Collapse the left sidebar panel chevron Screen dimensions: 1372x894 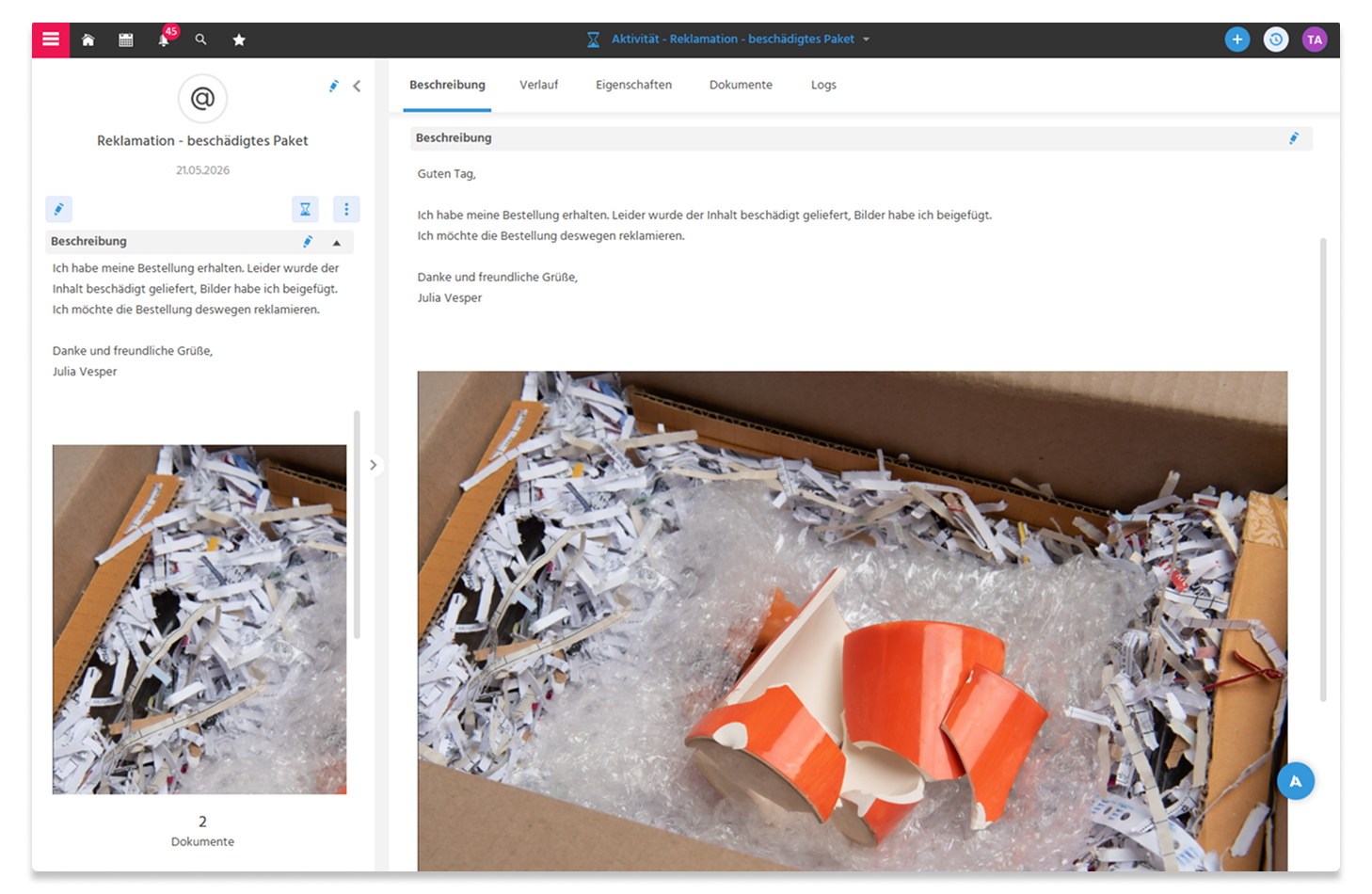point(357,86)
